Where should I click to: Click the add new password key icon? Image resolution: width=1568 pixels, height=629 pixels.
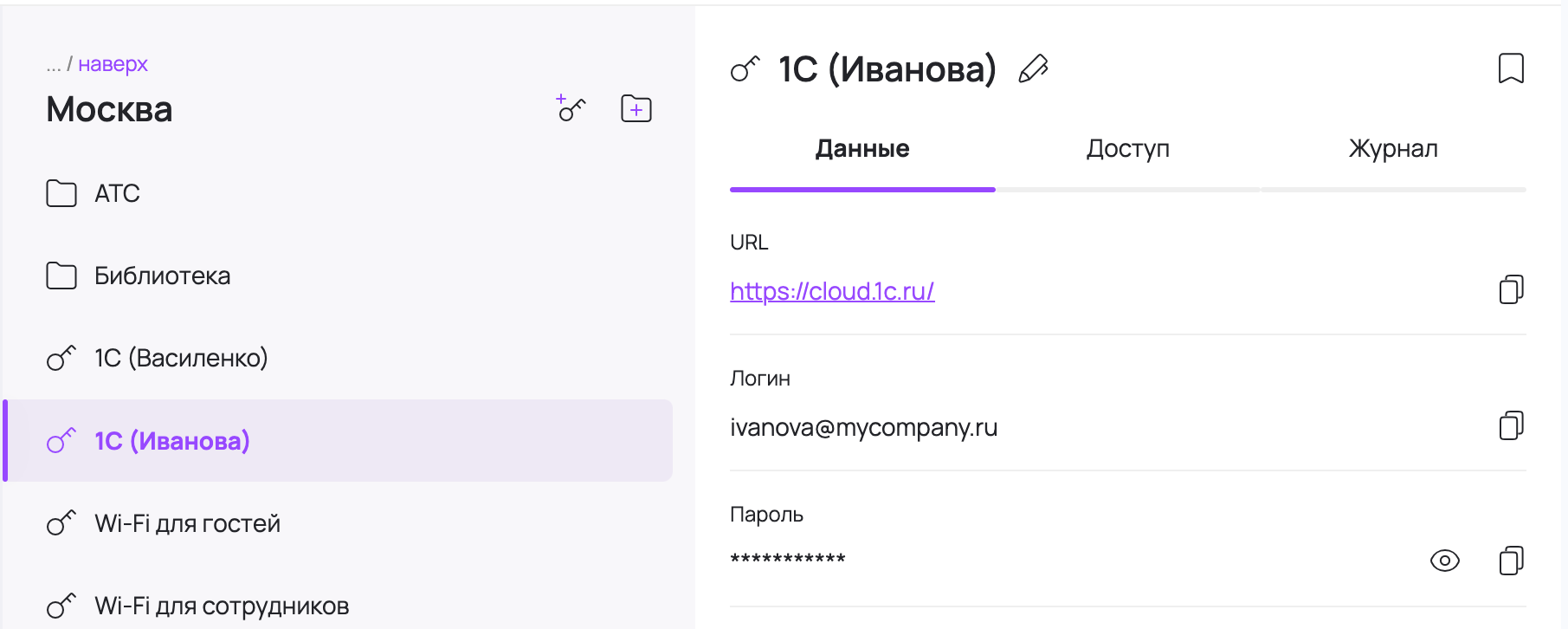[x=571, y=108]
